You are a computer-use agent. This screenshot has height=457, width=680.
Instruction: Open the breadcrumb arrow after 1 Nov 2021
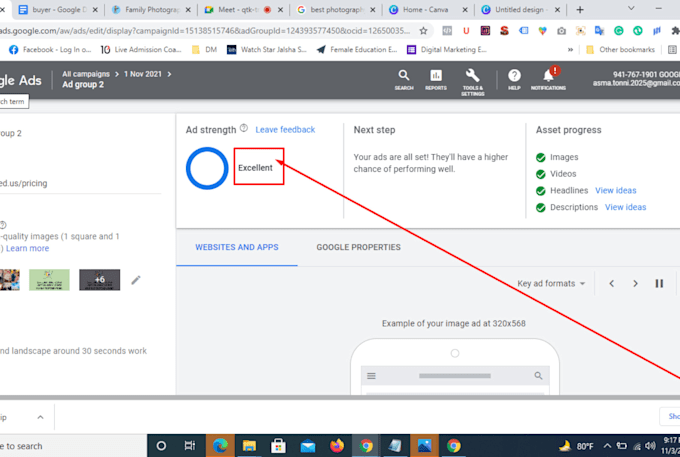click(x=169, y=74)
